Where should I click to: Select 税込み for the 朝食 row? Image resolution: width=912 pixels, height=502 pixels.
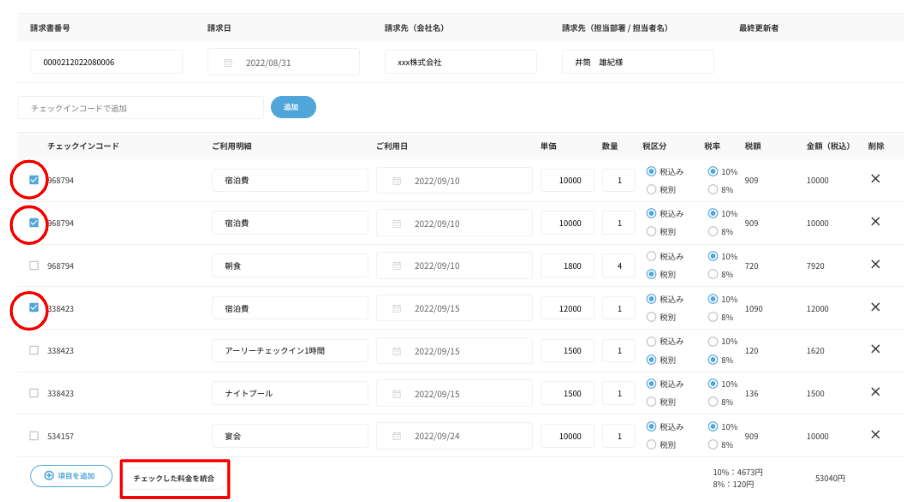pos(652,256)
